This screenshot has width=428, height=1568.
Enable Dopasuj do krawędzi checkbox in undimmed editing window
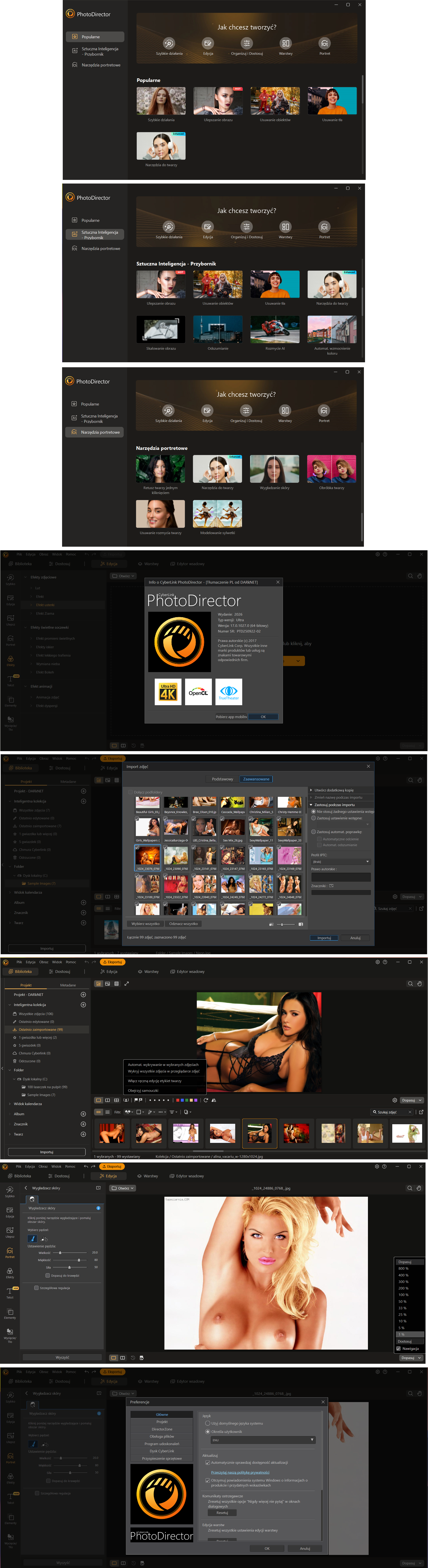tap(47, 1275)
